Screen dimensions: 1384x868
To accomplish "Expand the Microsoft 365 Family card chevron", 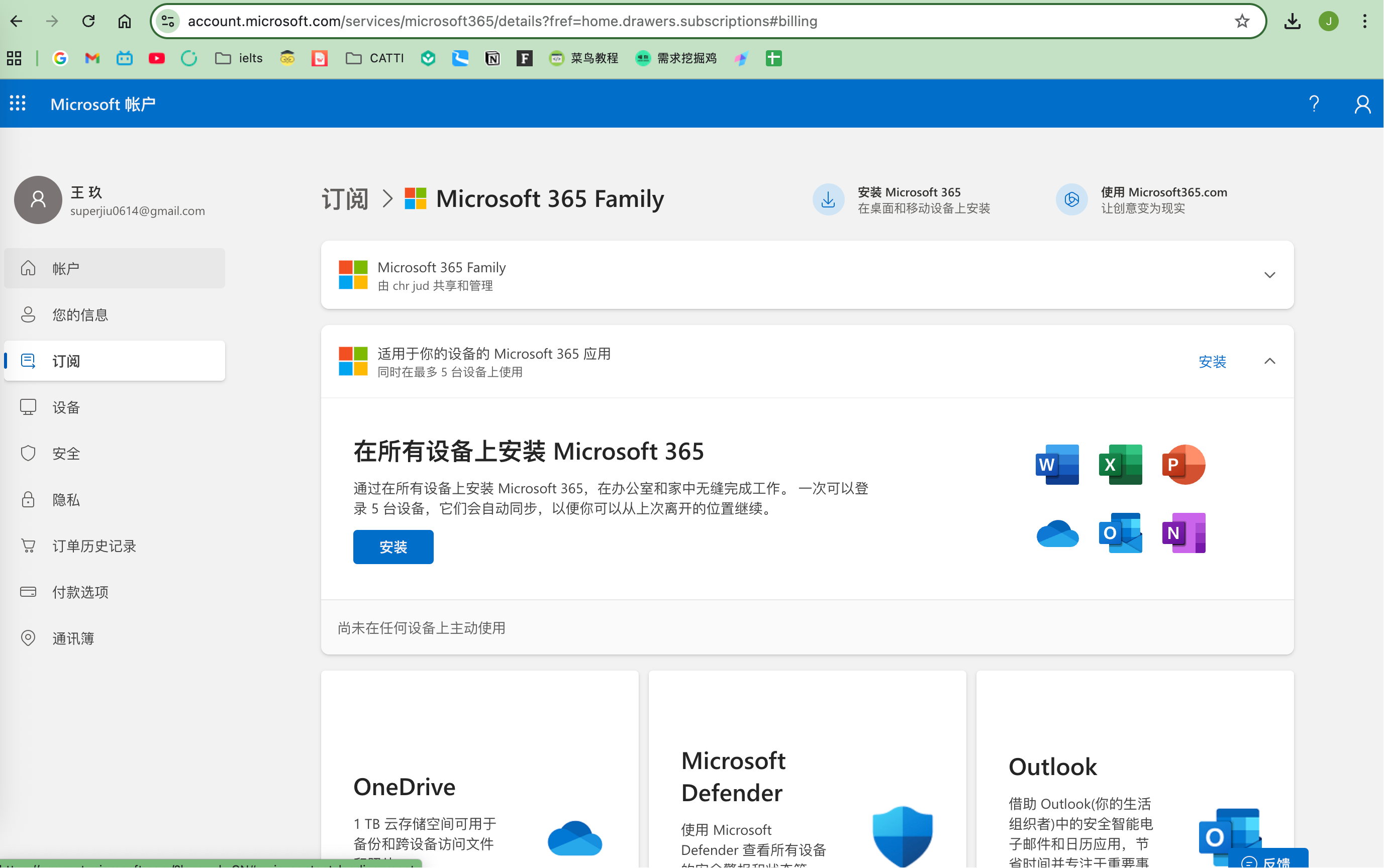I will 1270,275.
